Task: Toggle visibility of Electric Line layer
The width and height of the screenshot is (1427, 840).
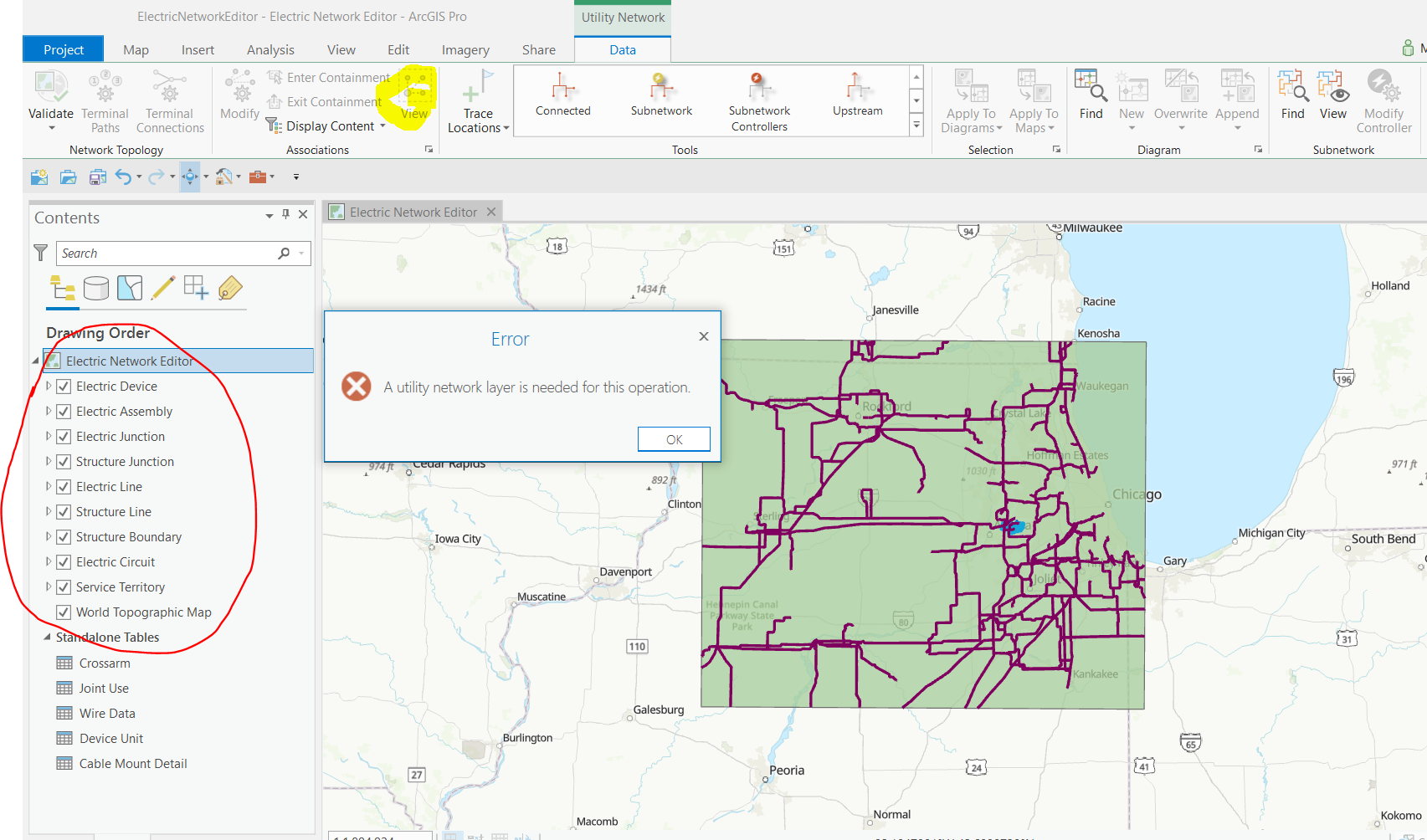Action: [x=64, y=487]
